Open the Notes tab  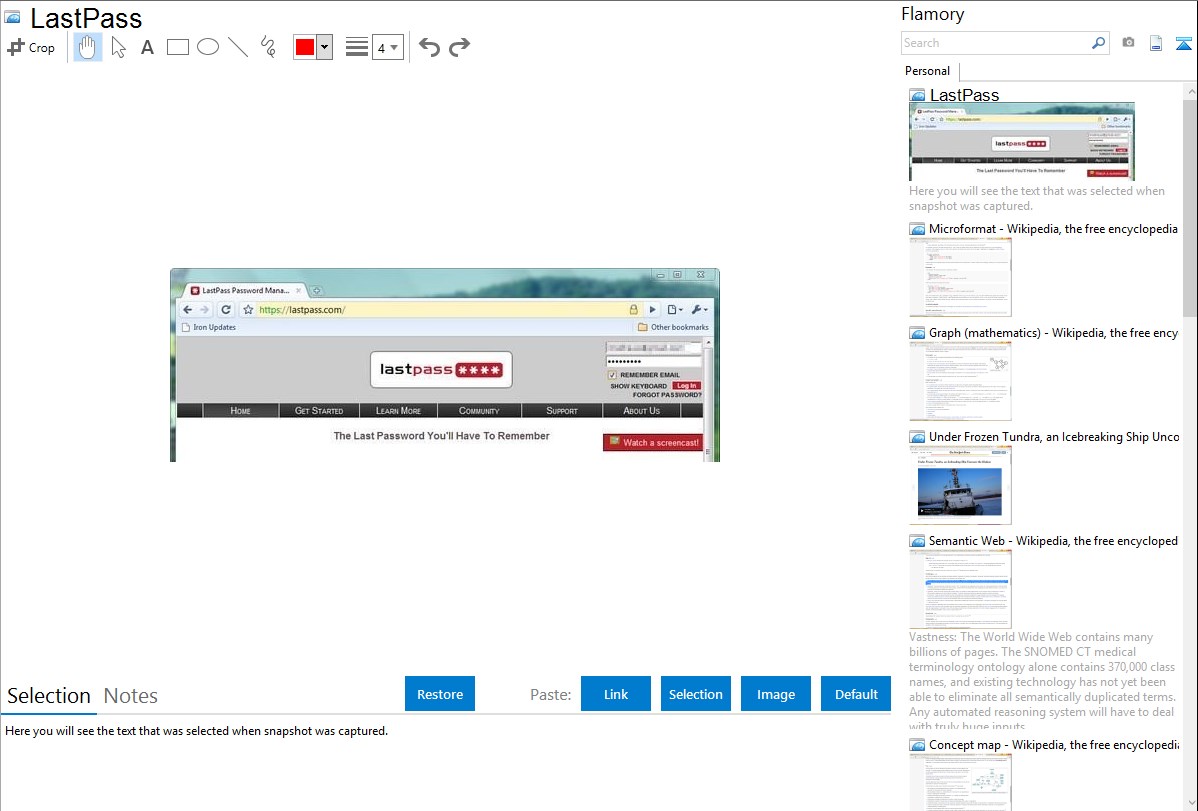pos(131,696)
